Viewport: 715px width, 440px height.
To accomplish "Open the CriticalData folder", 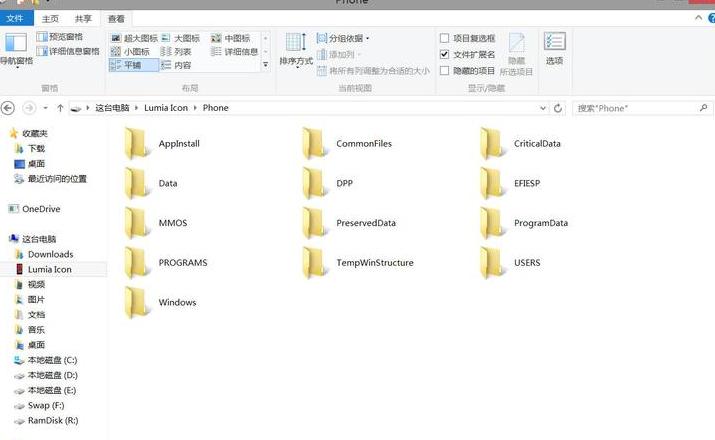I will (x=520, y=144).
